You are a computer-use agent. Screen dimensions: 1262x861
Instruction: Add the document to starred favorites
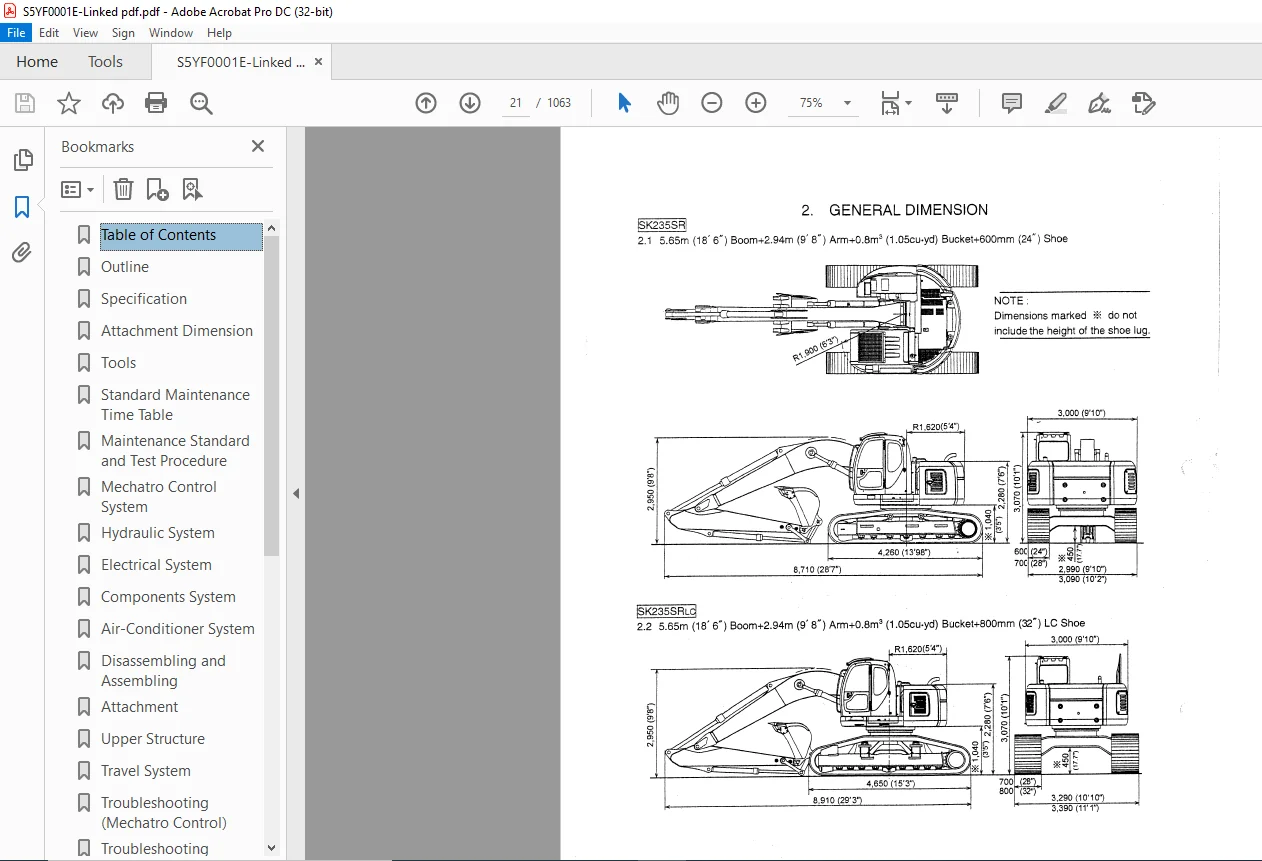(69, 103)
